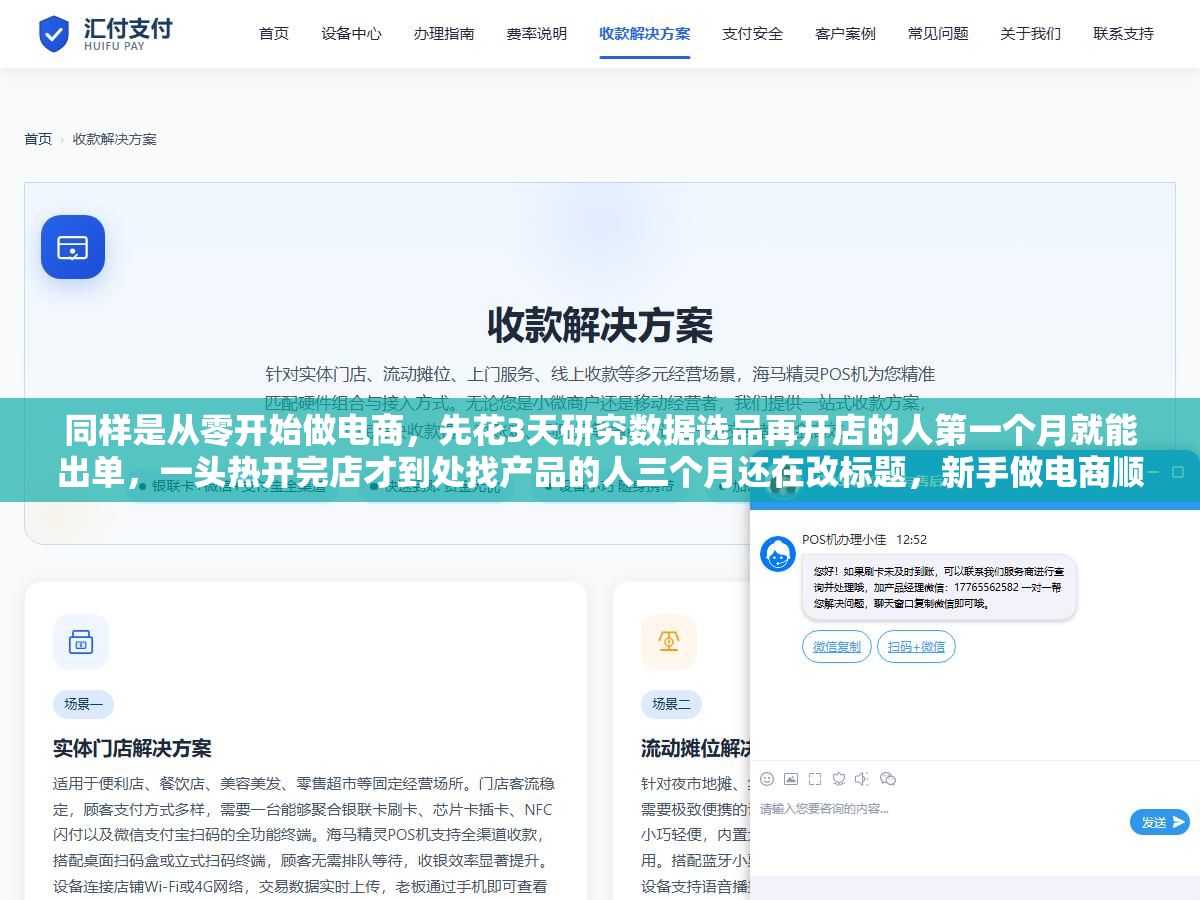Click the 扫码+微信 button in chat
The width and height of the screenshot is (1200, 900).
pyautogui.click(x=916, y=647)
